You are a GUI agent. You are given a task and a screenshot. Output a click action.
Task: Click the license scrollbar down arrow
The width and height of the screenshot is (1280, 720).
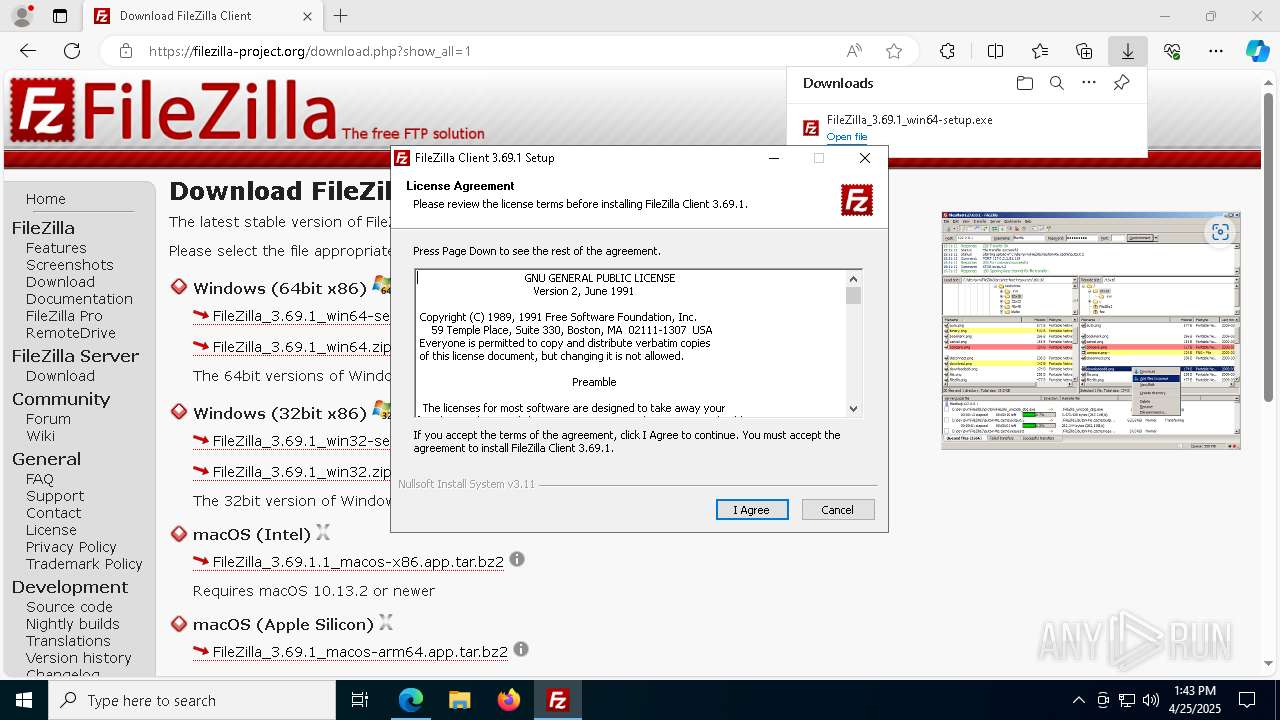point(853,408)
